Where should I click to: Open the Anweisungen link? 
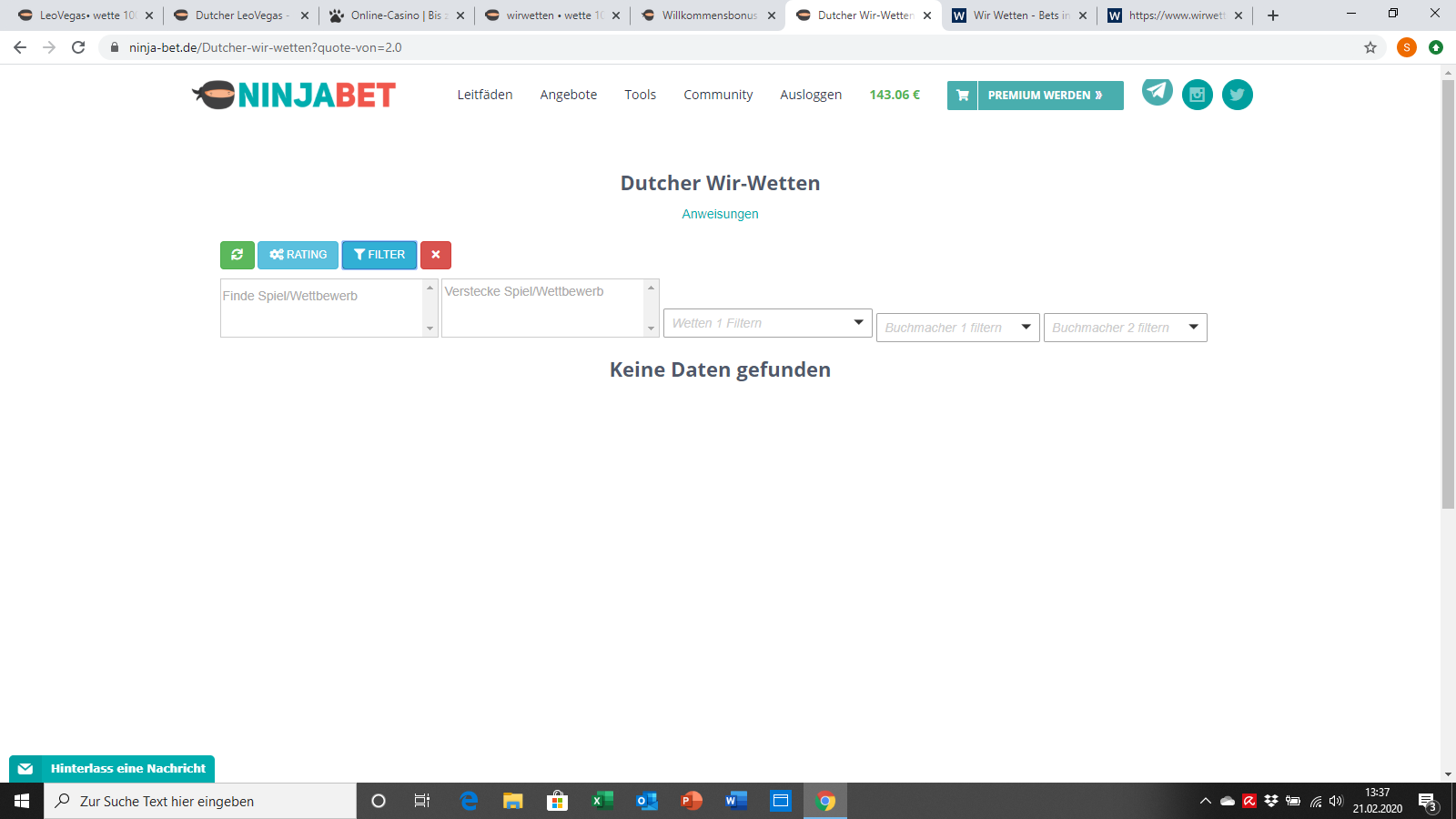[720, 214]
